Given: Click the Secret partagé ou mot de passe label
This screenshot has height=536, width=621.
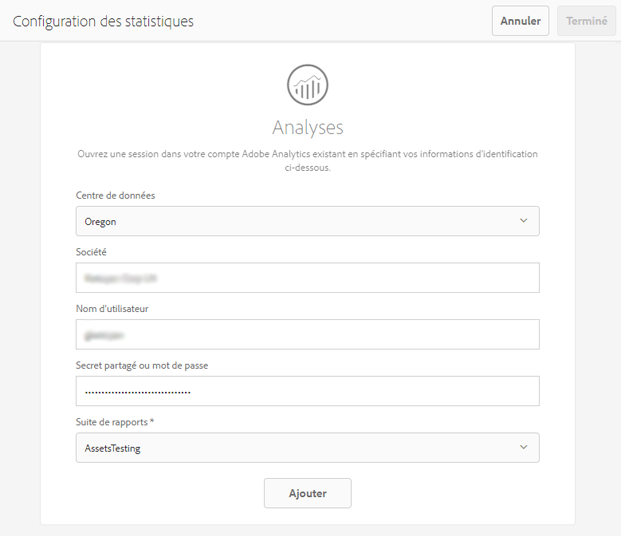Looking at the screenshot, I should pos(142,365).
